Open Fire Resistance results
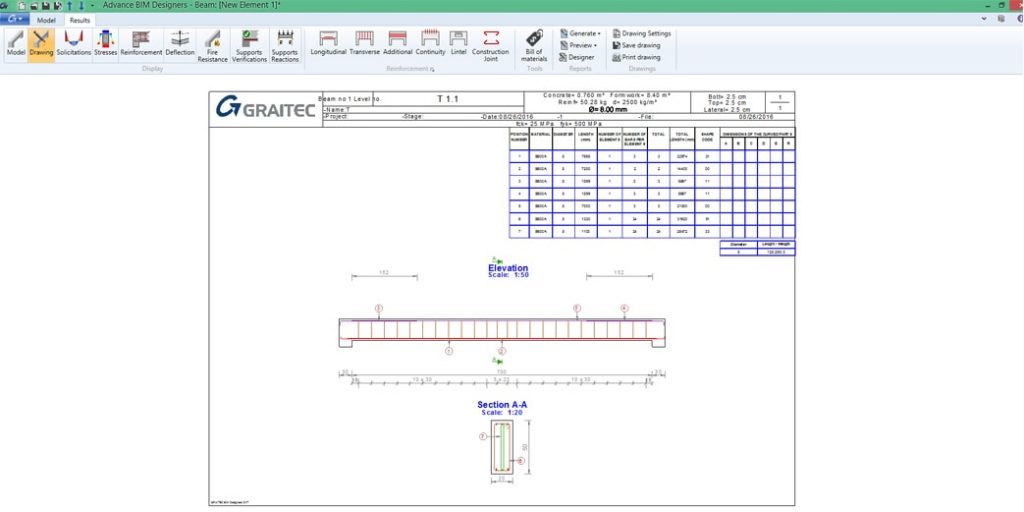This screenshot has width=1024, height=512. 212,46
